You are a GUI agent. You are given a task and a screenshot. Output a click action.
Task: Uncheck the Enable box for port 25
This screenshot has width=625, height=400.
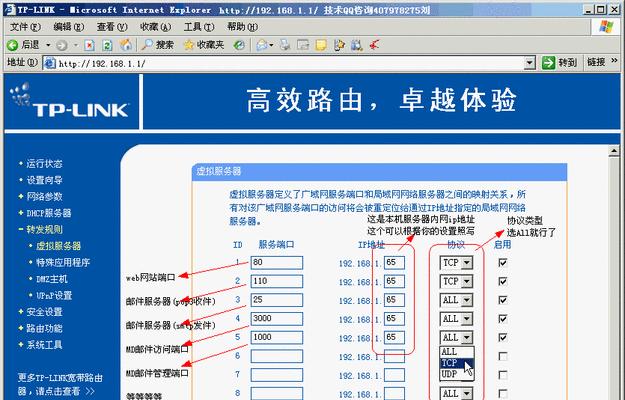click(x=503, y=300)
